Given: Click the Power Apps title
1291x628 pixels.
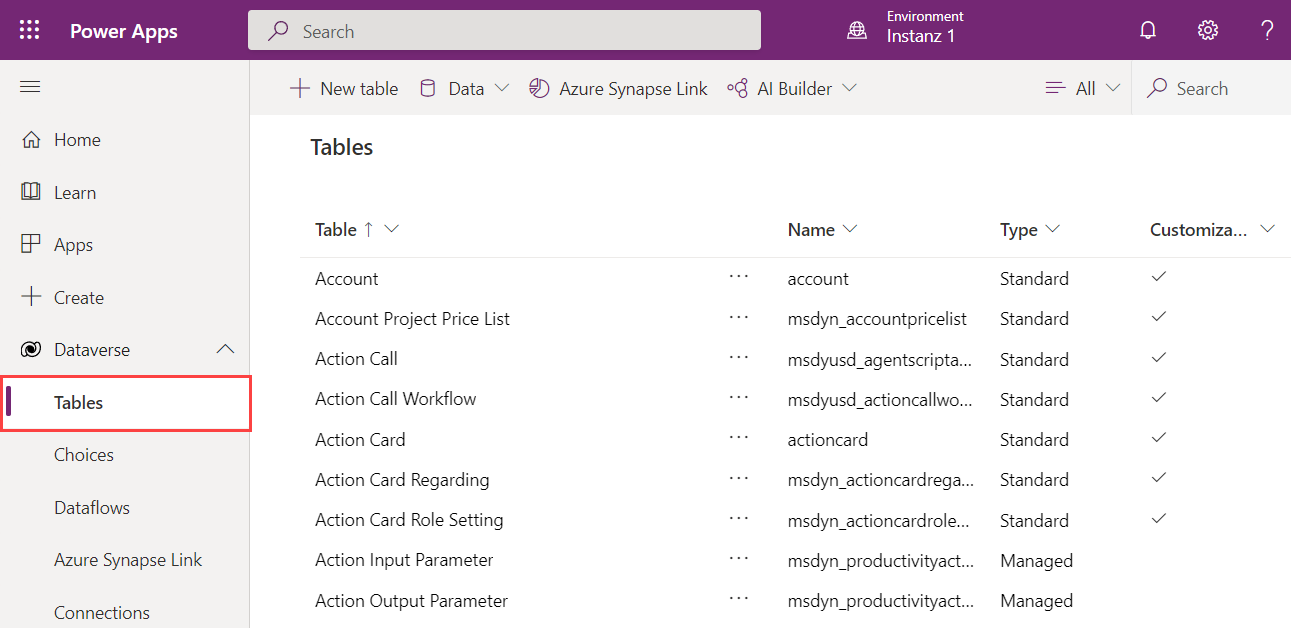Looking at the screenshot, I should click(x=124, y=31).
